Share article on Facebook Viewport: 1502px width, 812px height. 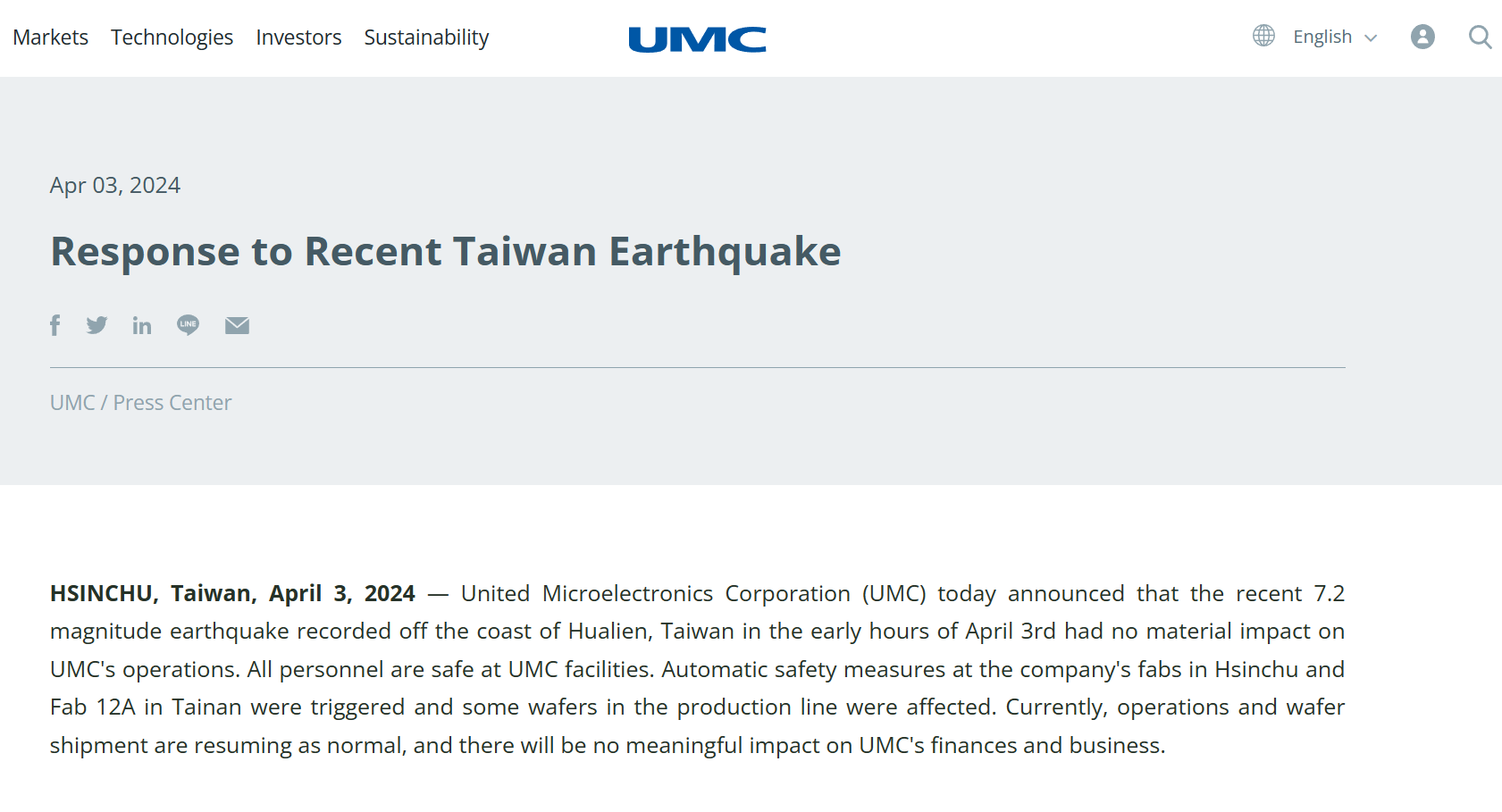[55, 325]
